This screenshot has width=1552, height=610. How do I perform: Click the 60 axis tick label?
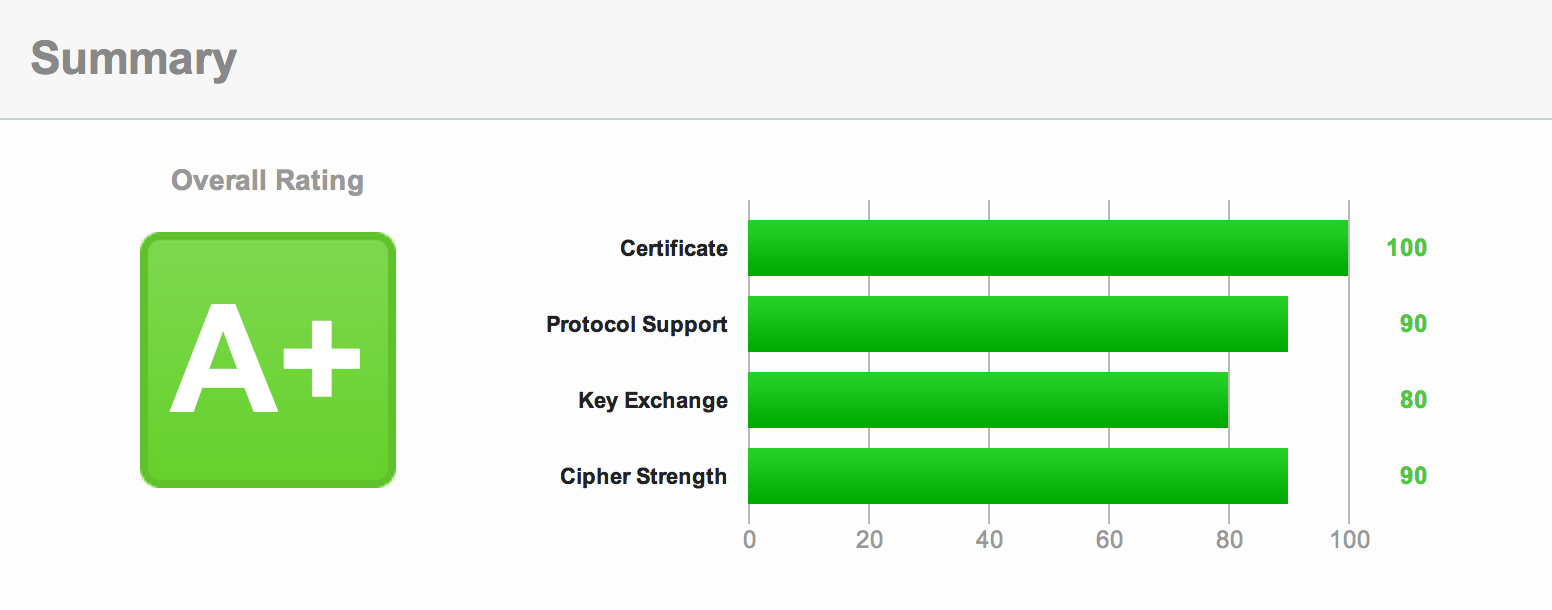tap(1109, 539)
